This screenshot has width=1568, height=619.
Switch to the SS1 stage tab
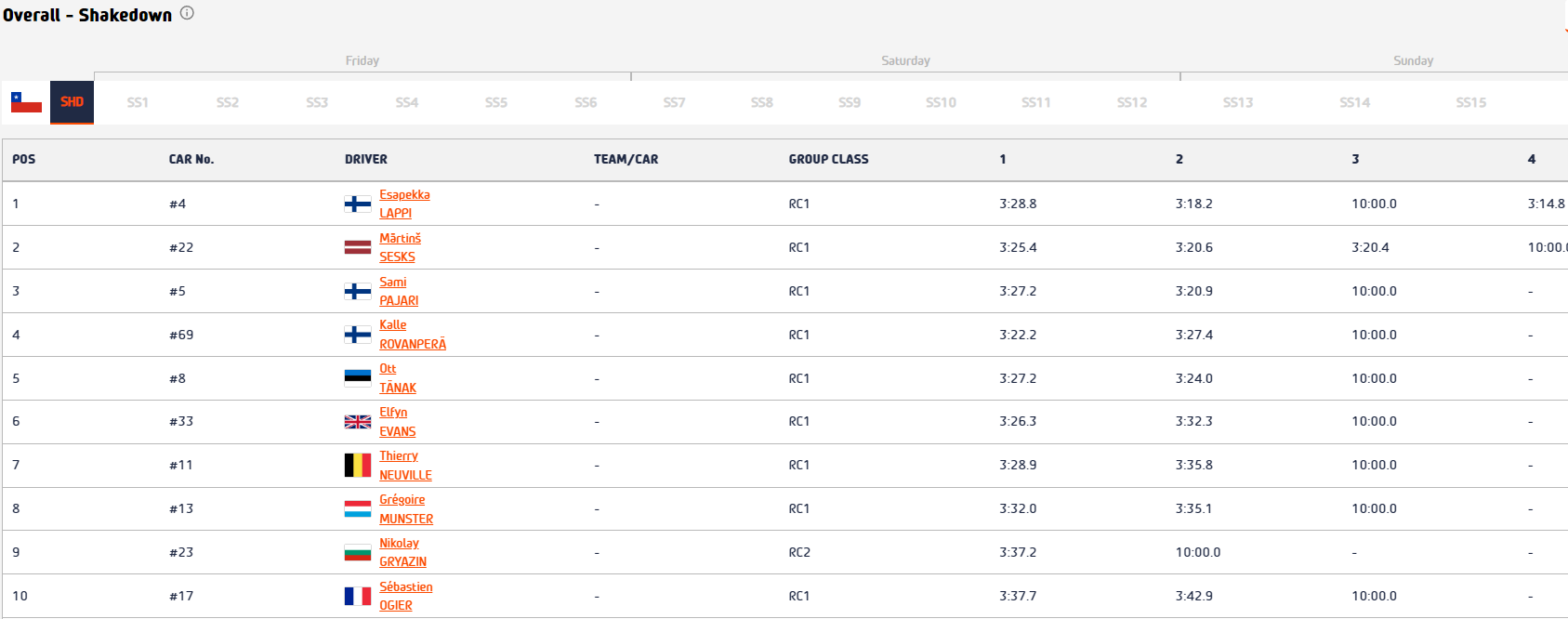pyautogui.click(x=138, y=102)
